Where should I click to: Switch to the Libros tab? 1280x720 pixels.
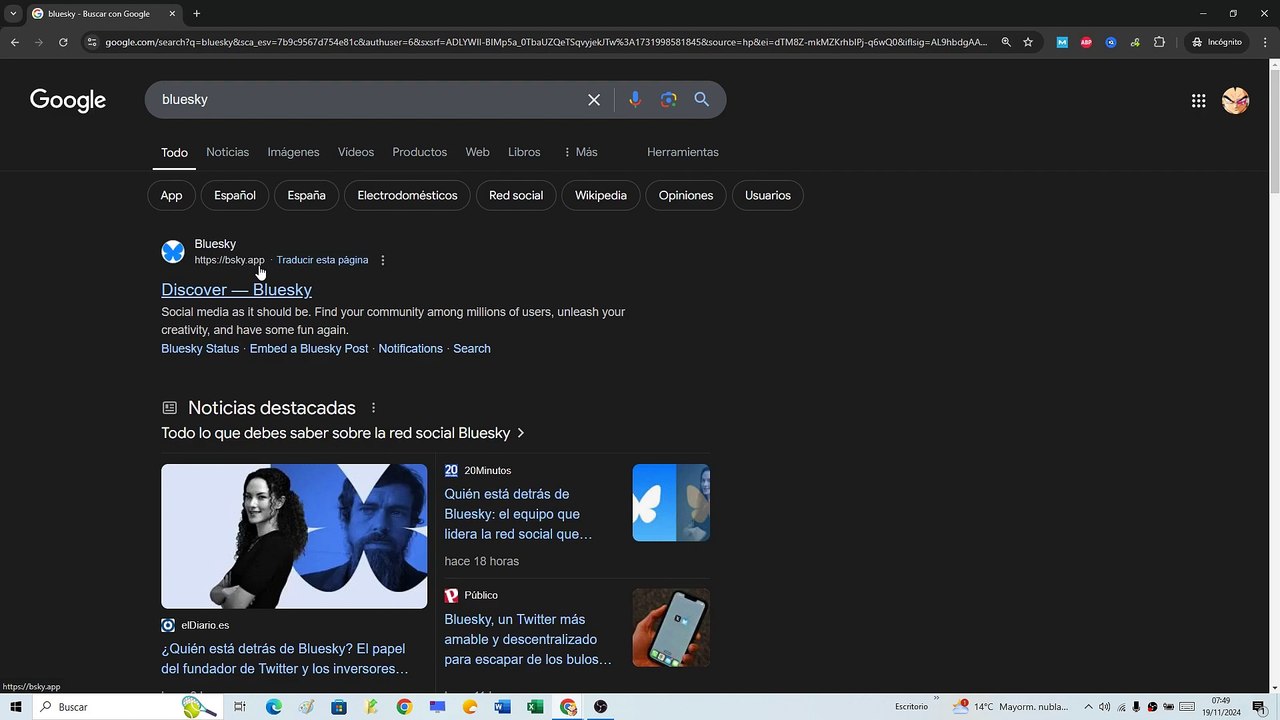tap(524, 152)
